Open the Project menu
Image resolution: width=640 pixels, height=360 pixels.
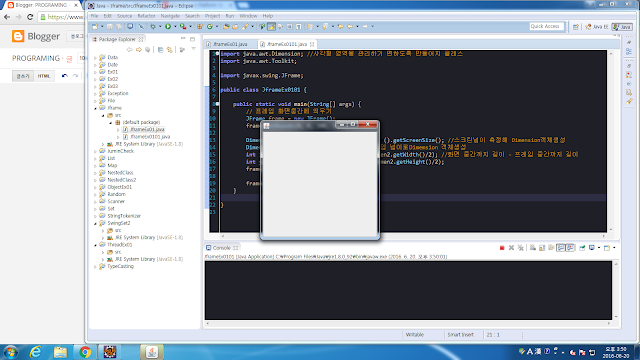click(212, 16)
